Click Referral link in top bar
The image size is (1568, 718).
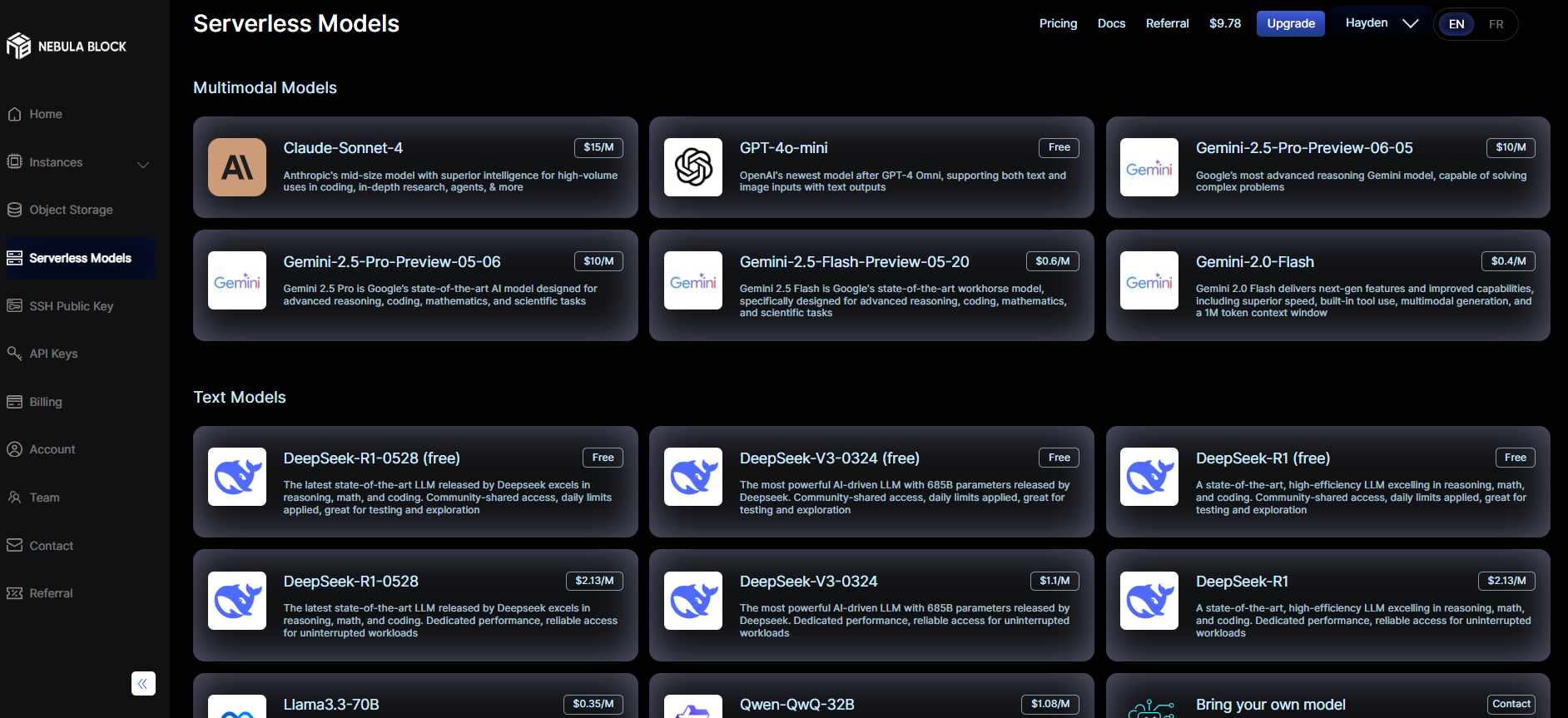1167,23
